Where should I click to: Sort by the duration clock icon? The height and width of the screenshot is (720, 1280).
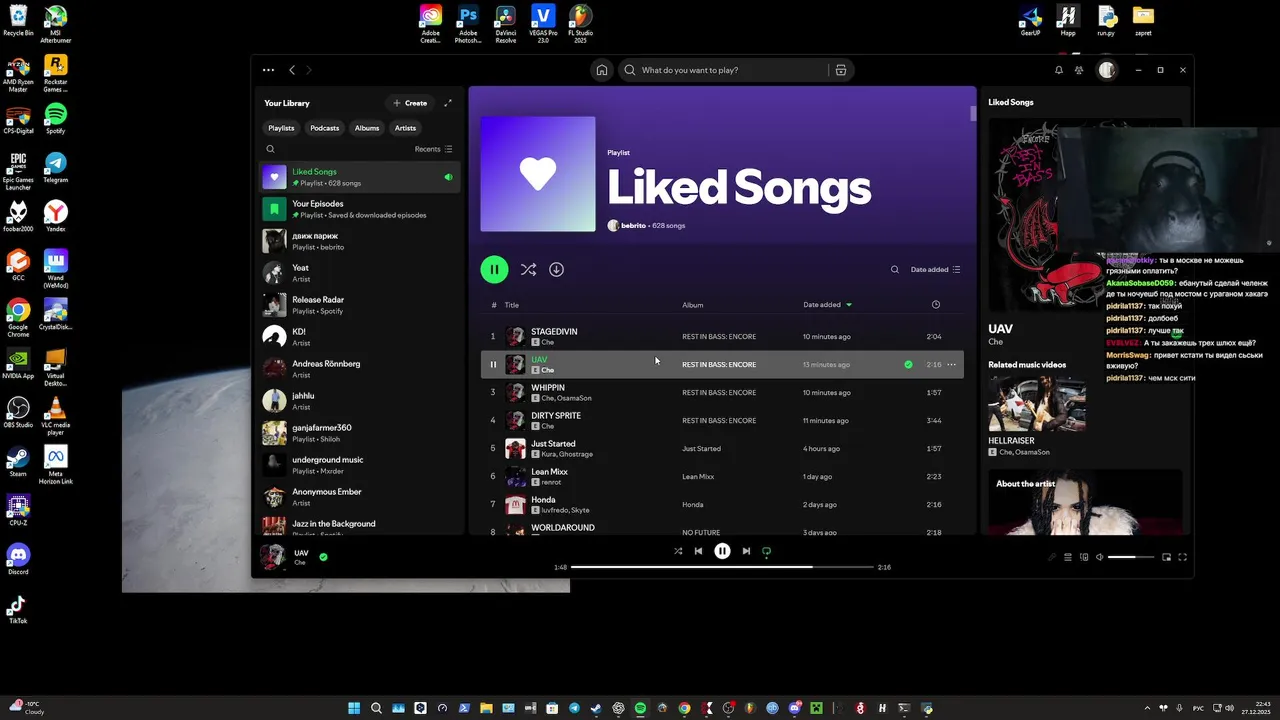point(936,305)
